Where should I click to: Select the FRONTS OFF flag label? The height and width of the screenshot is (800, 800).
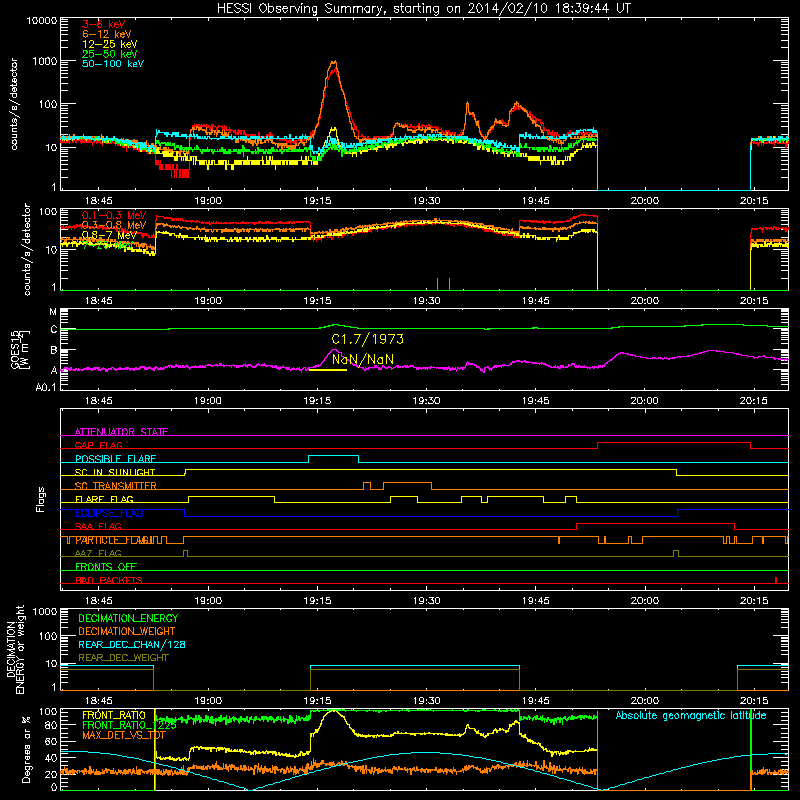pos(106,567)
